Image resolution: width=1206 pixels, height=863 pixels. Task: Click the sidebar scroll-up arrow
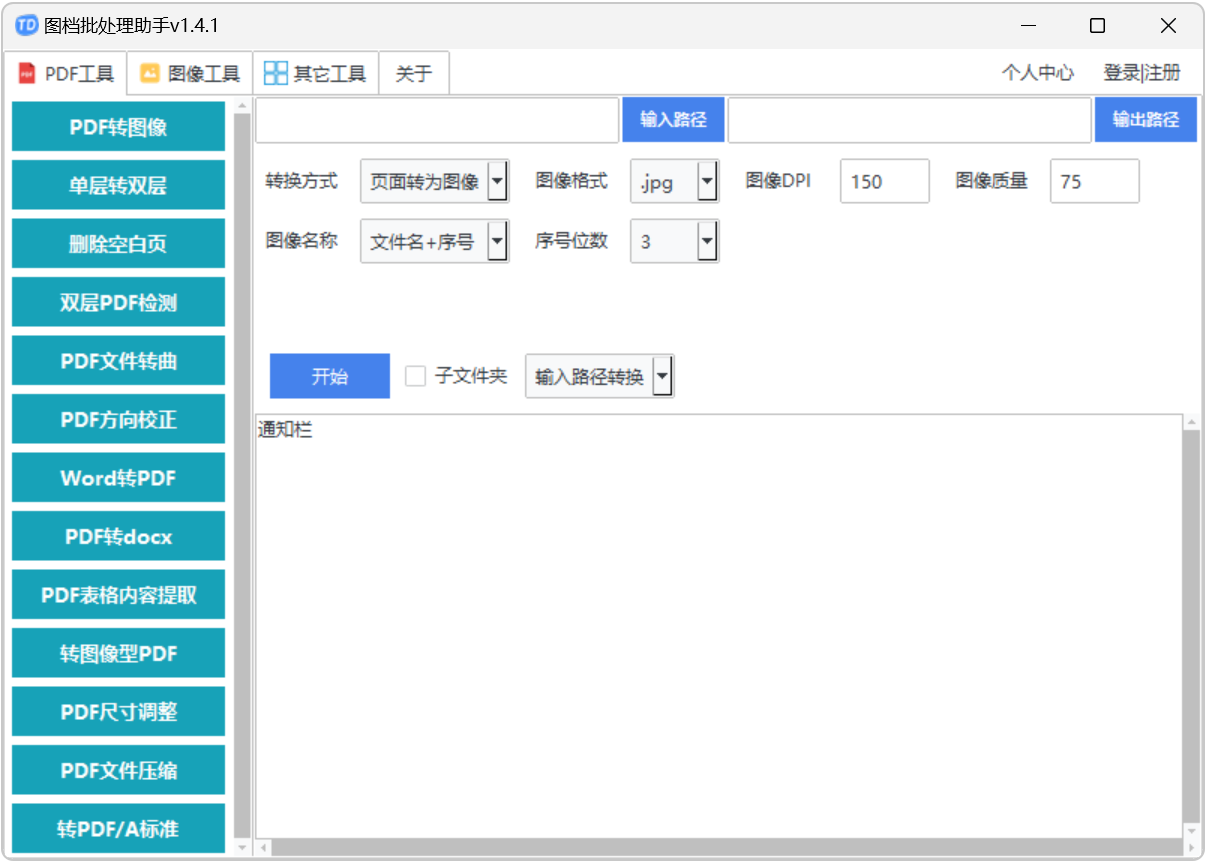[242, 106]
